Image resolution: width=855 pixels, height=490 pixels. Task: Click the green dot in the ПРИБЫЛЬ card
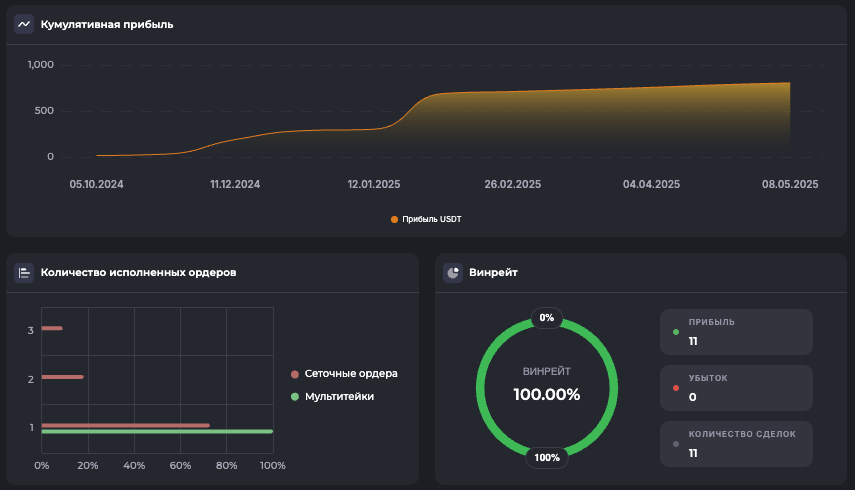point(676,332)
